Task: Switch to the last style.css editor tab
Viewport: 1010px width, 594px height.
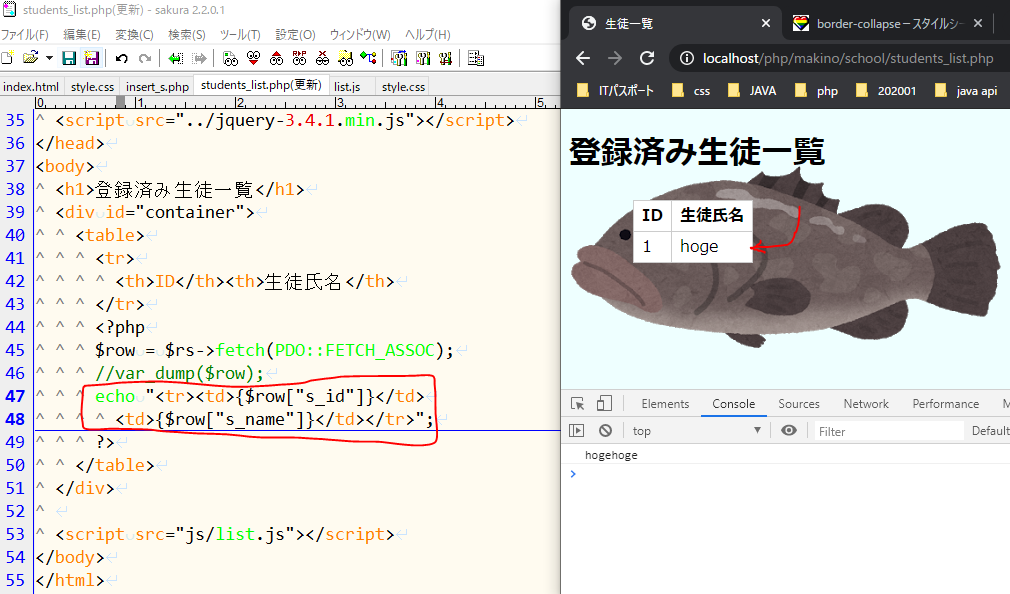Action: coord(403,86)
